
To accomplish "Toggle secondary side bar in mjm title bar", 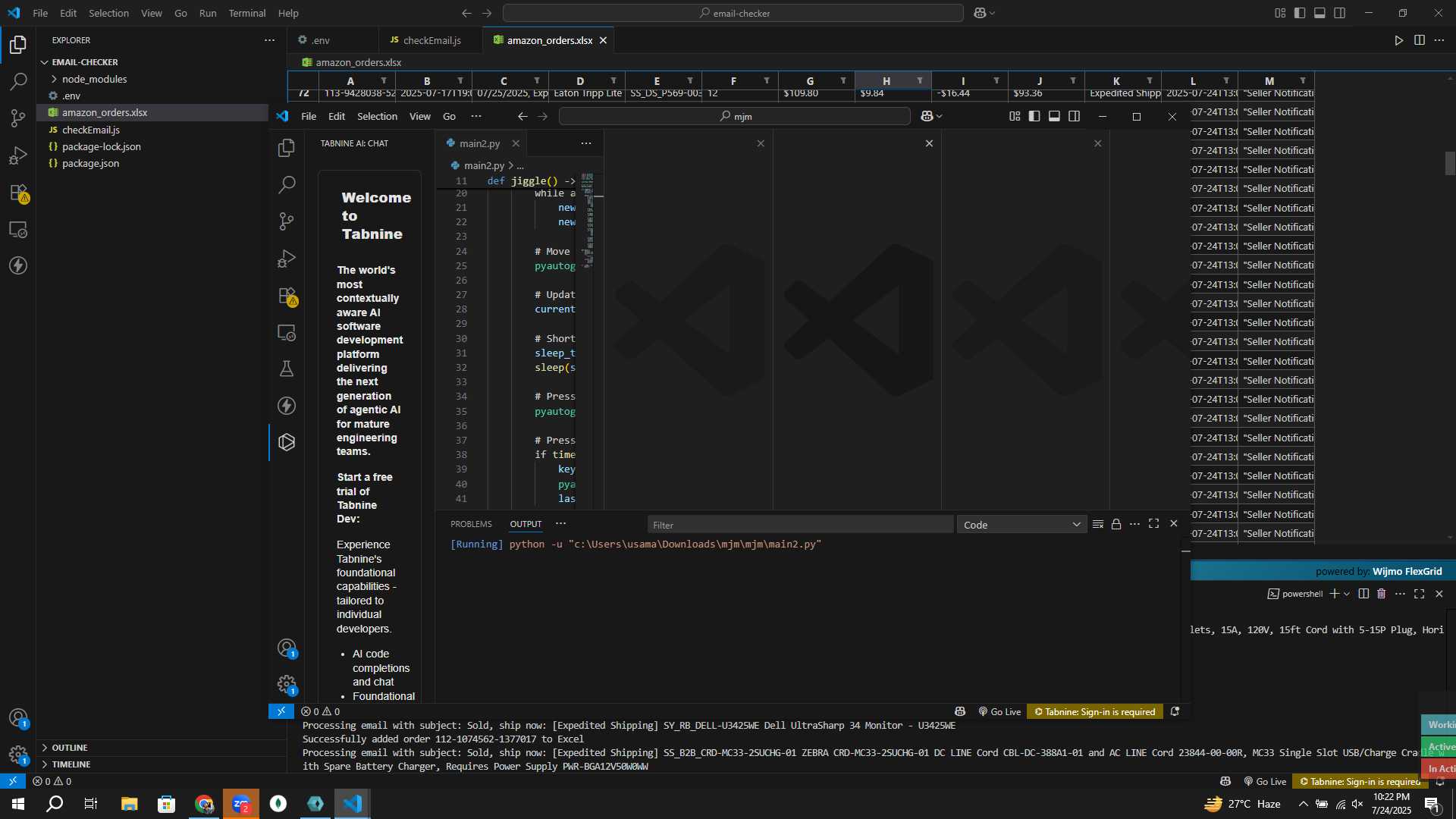I will 1075,116.
